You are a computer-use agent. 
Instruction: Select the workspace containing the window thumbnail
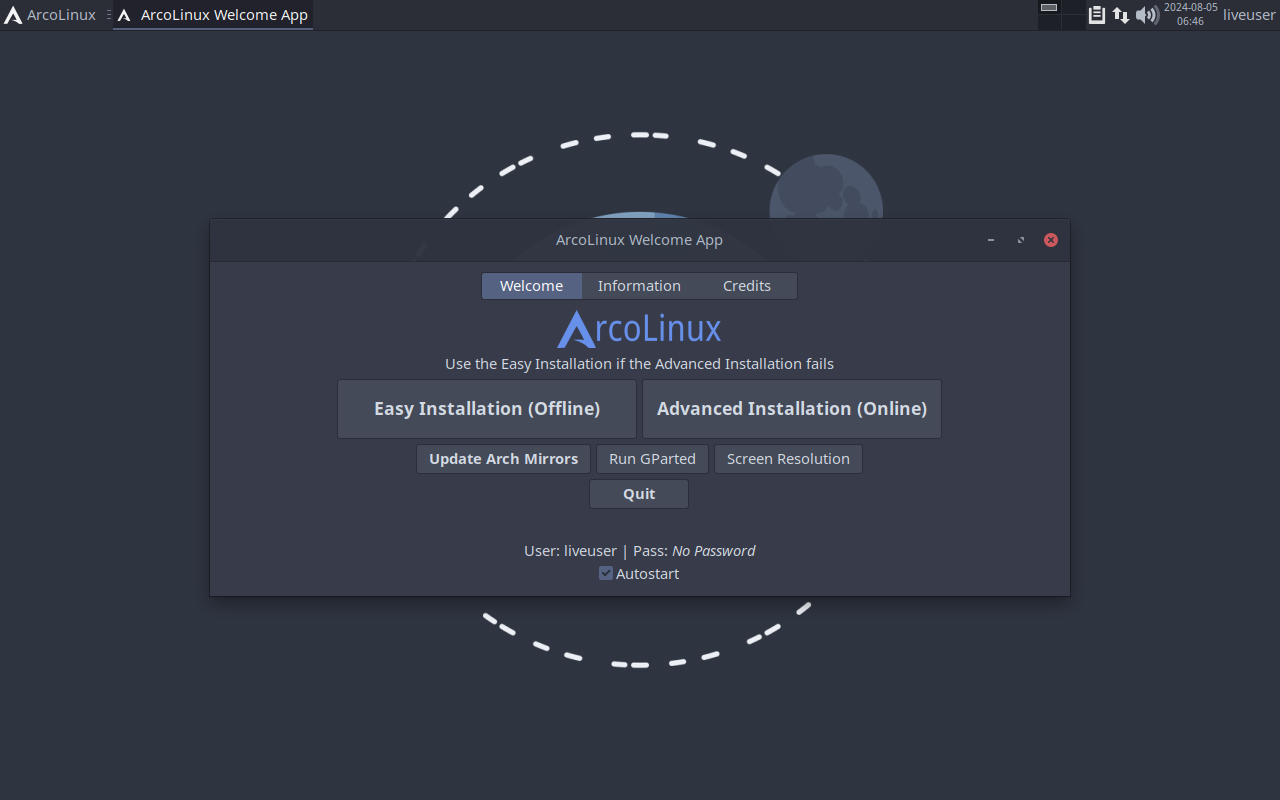point(1049,8)
